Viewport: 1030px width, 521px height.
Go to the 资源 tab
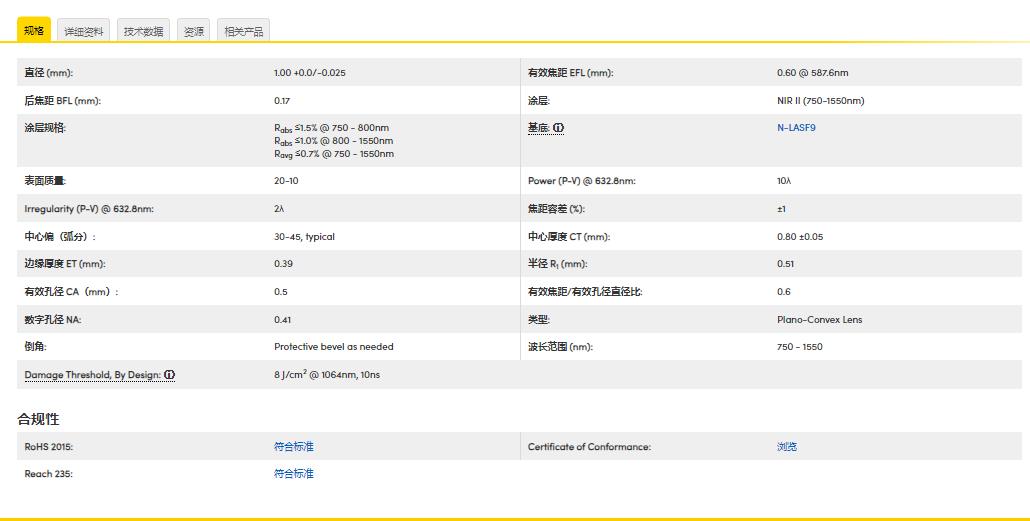pyautogui.click(x=193, y=31)
